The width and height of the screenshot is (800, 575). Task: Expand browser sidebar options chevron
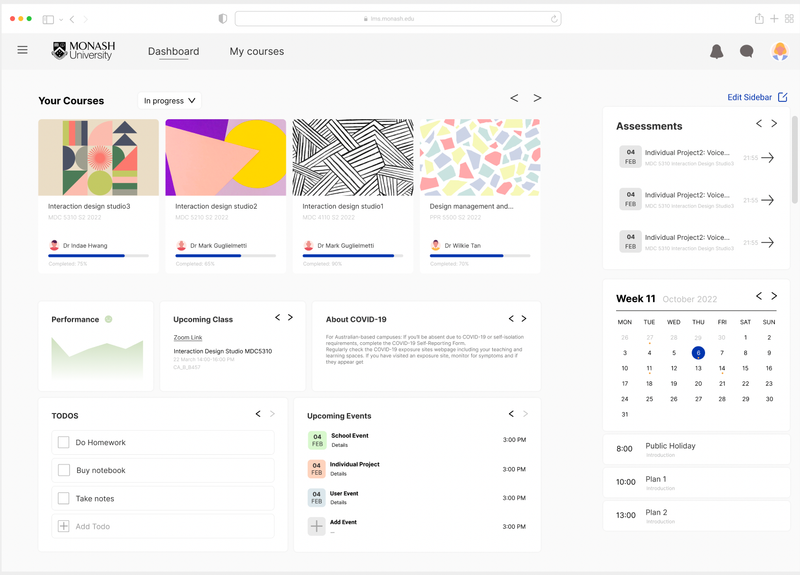[61, 20]
